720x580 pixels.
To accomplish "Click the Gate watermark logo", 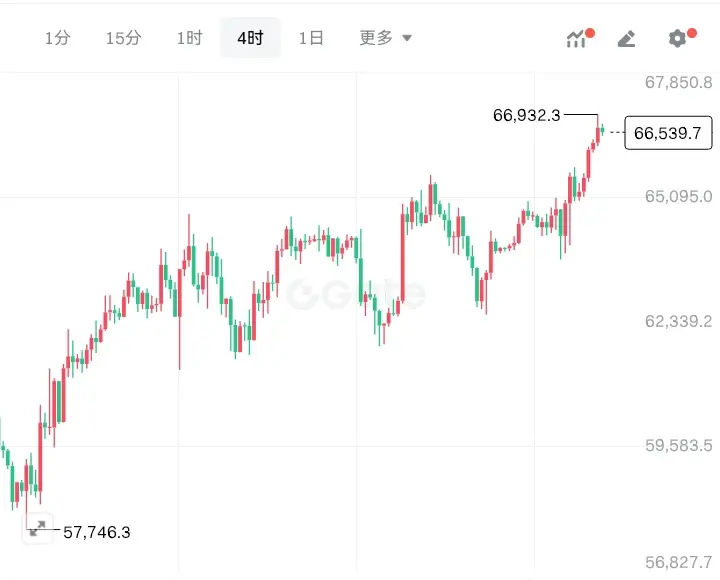I will [356, 294].
